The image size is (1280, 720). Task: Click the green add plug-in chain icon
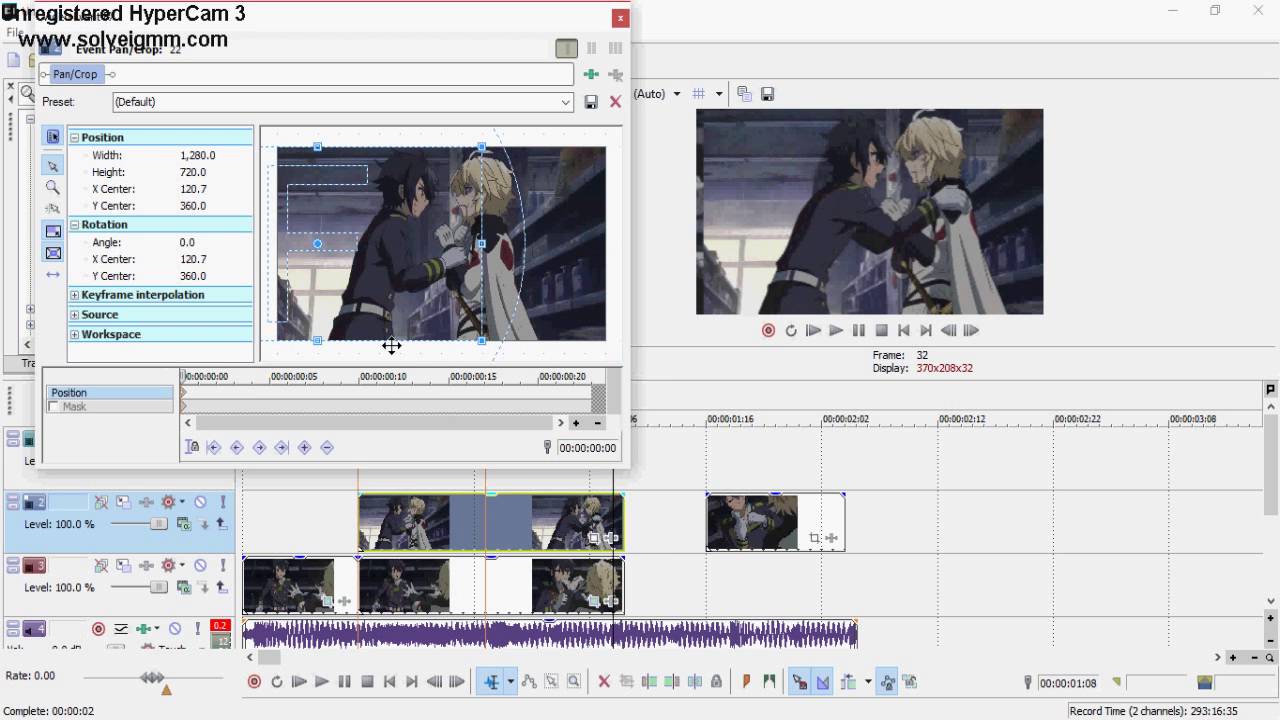pos(591,74)
